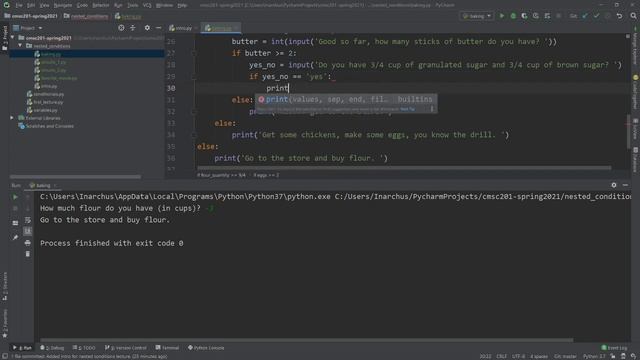Open the Run menu
This screenshot has width=640, height=360.
pyautogui.click(x=118, y=5)
